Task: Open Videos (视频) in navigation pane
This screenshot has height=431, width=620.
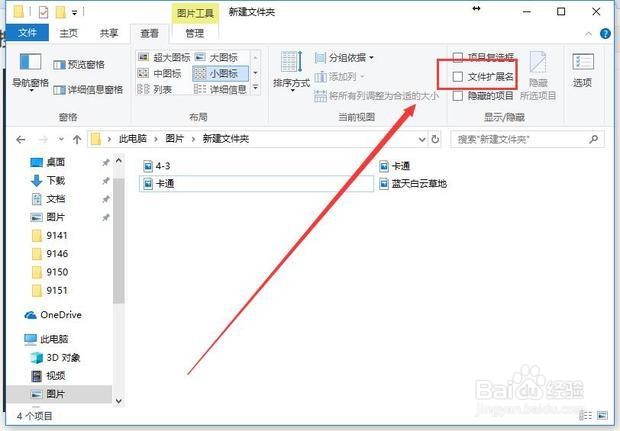Action: point(48,376)
